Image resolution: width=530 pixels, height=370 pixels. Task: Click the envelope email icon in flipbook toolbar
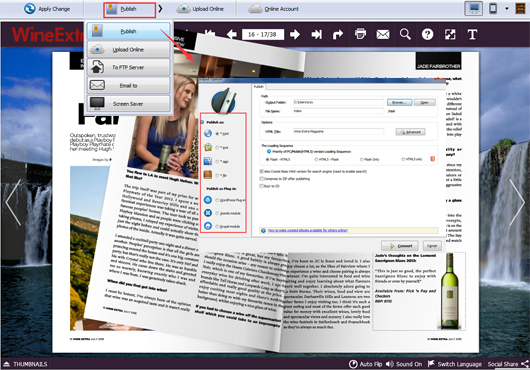383,34
